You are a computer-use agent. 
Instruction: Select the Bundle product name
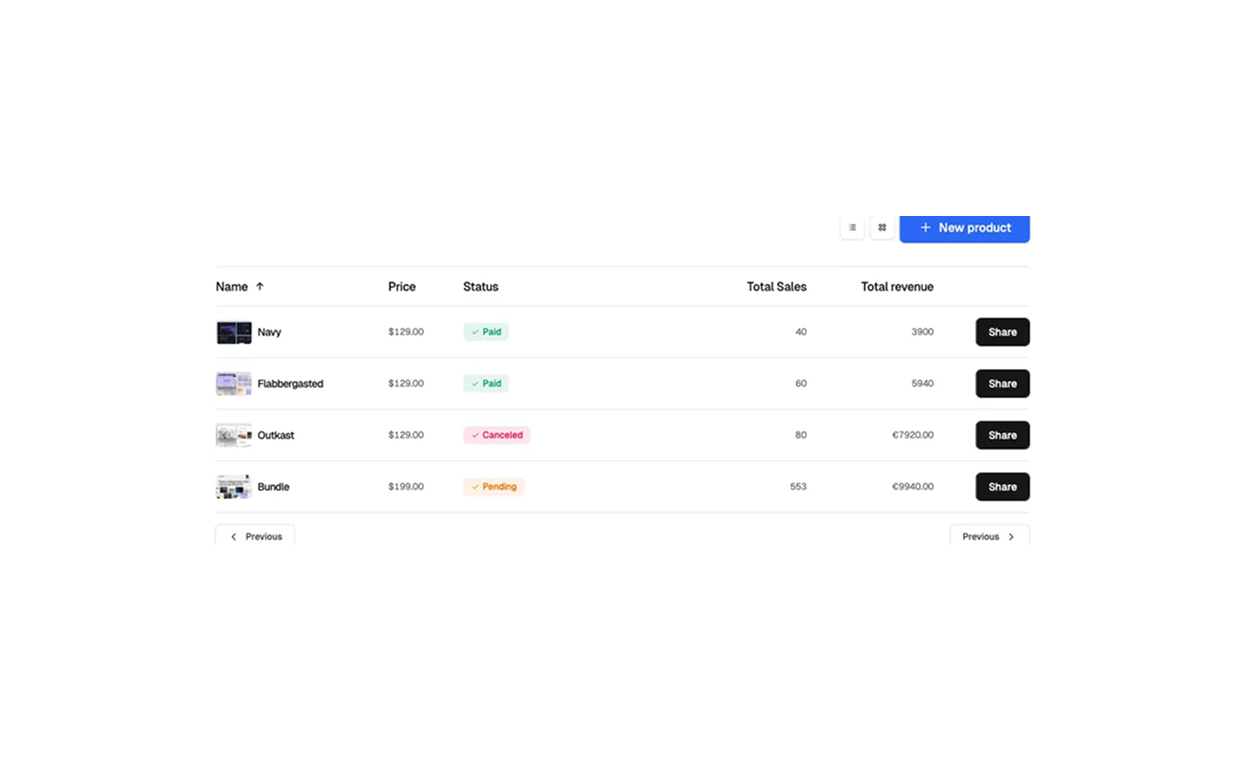tap(274, 487)
